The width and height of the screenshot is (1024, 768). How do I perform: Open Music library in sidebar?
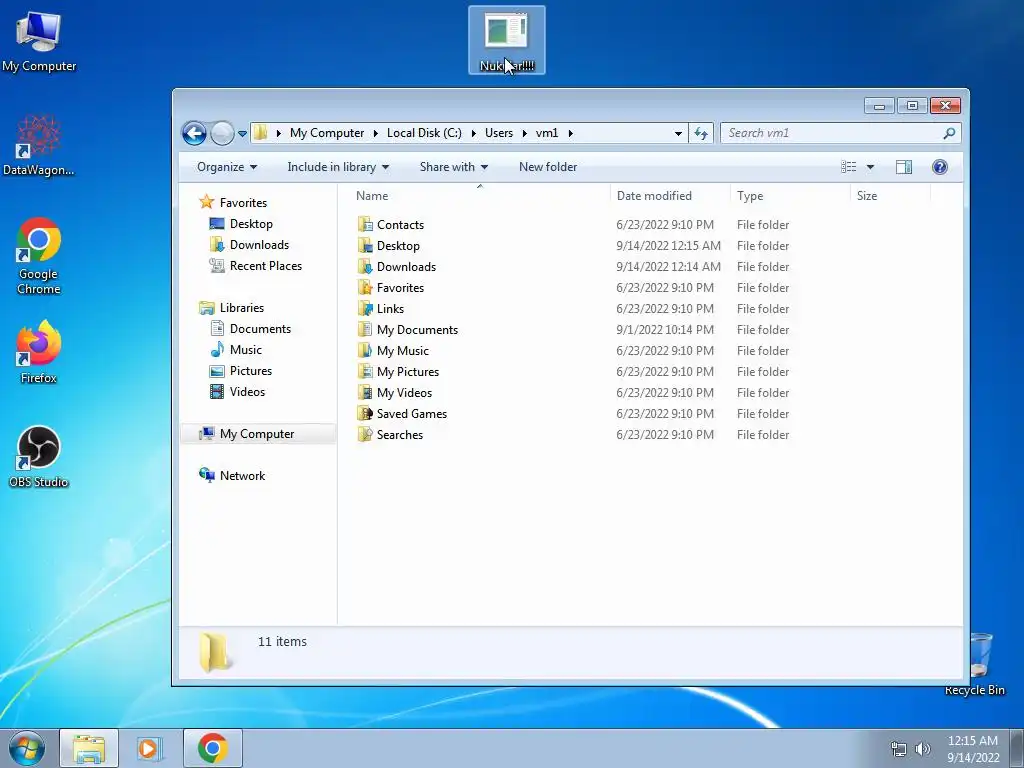tap(246, 349)
